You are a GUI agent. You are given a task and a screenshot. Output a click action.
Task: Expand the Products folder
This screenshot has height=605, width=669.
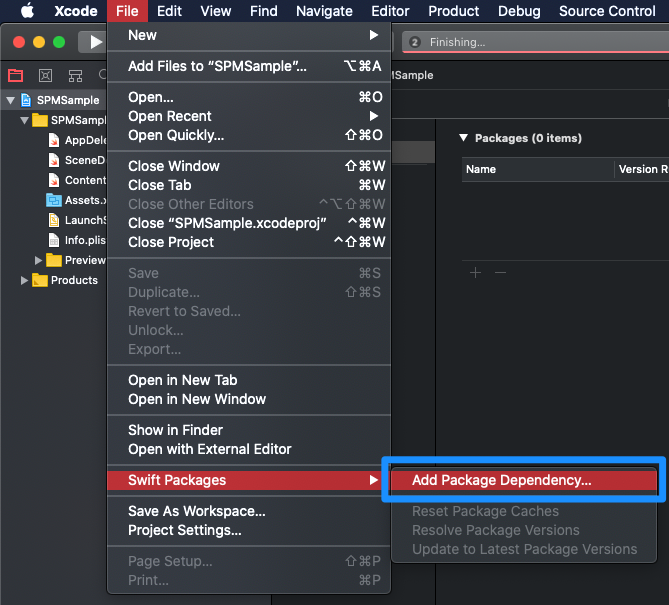pyautogui.click(x=24, y=280)
